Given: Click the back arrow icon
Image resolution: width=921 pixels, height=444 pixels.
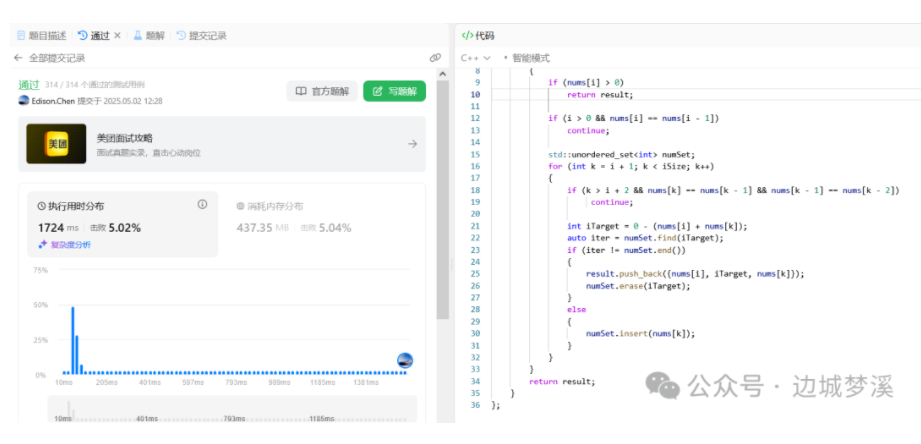Looking at the screenshot, I should [18, 58].
